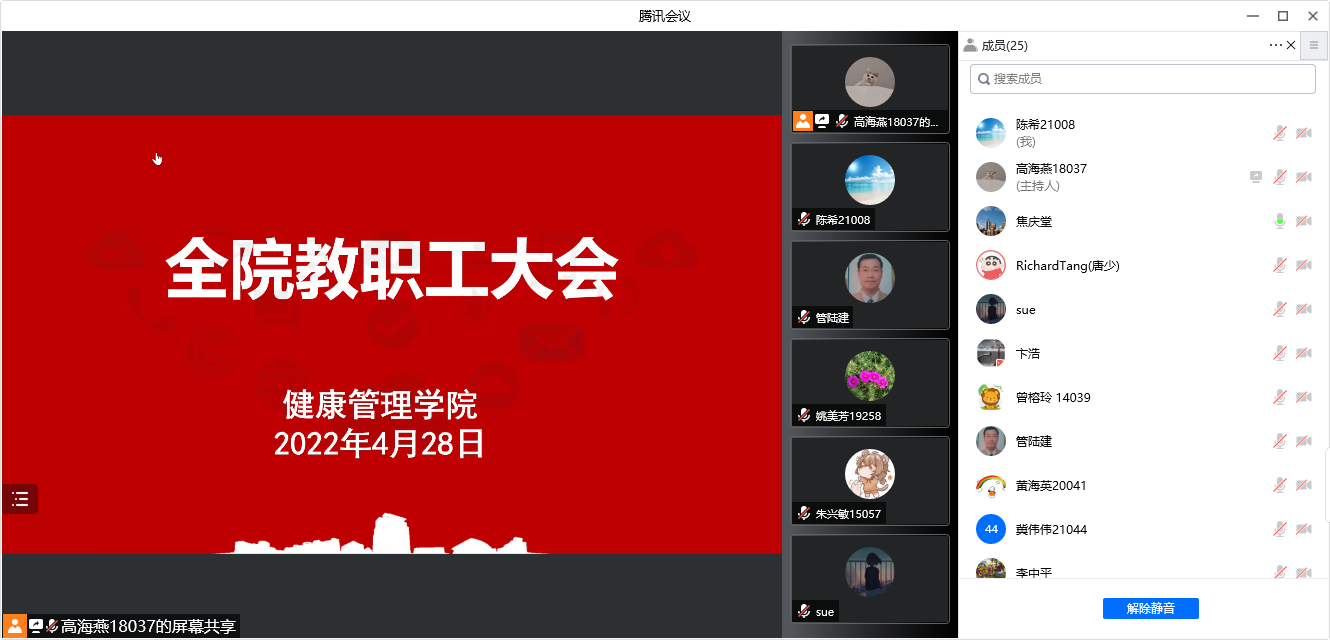Open the hamburger menu at top right
Image resolution: width=1330 pixels, height=640 pixels.
coord(1314,45)
